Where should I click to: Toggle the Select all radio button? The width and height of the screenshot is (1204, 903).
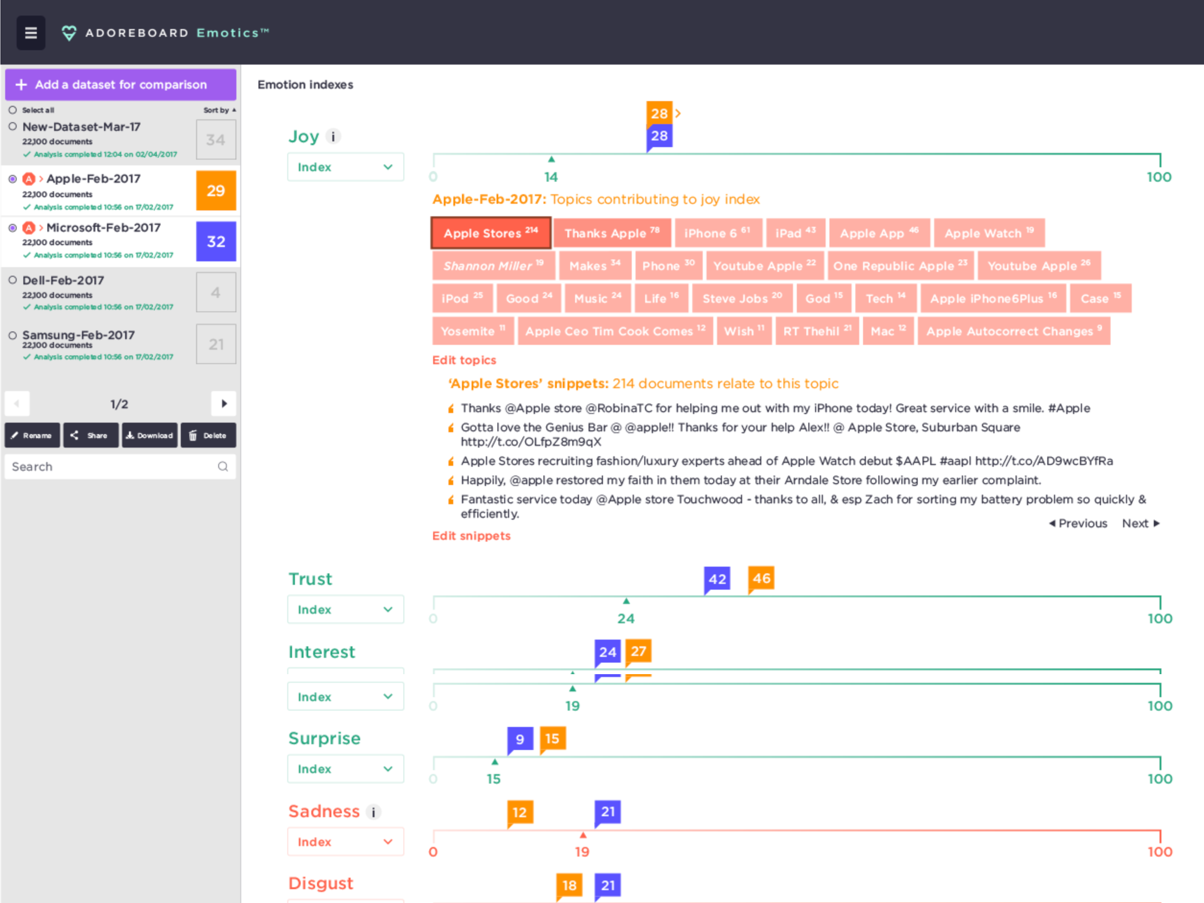13,110
